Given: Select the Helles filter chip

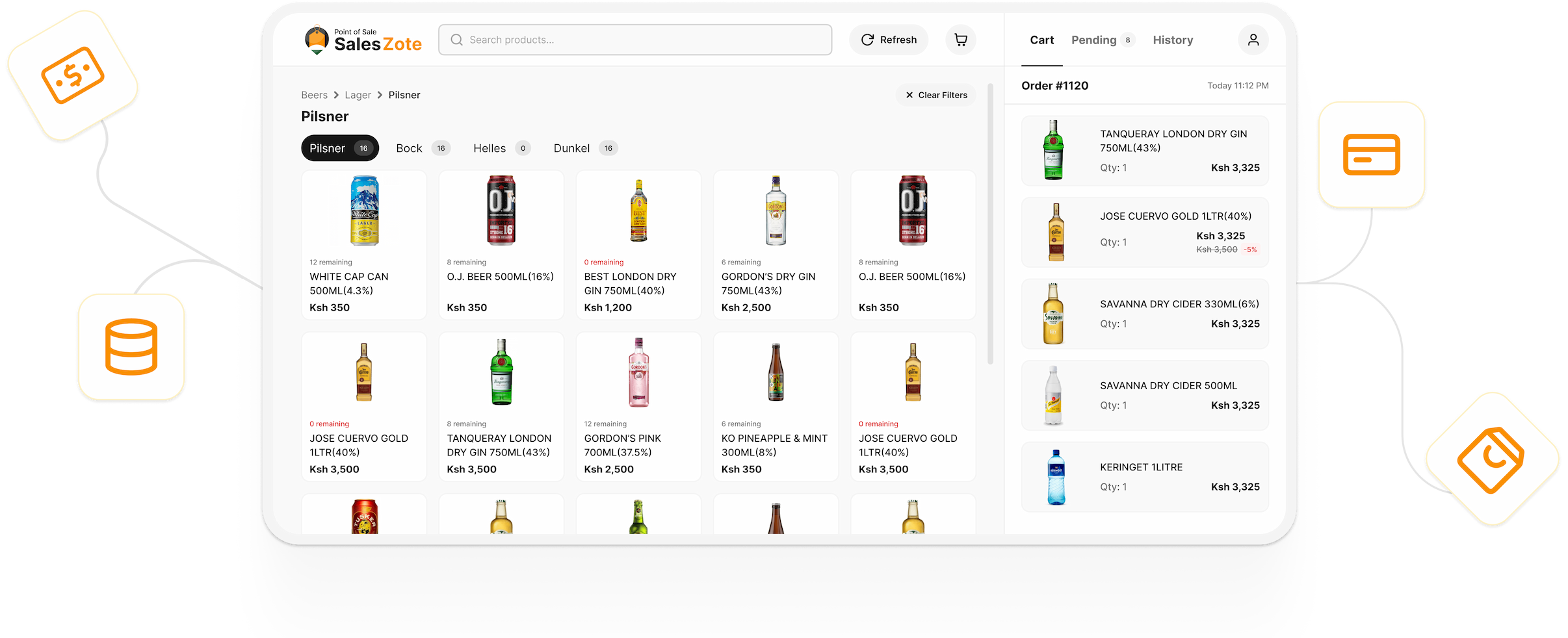Looking at the screenshot, I should [x=501, y=148].
